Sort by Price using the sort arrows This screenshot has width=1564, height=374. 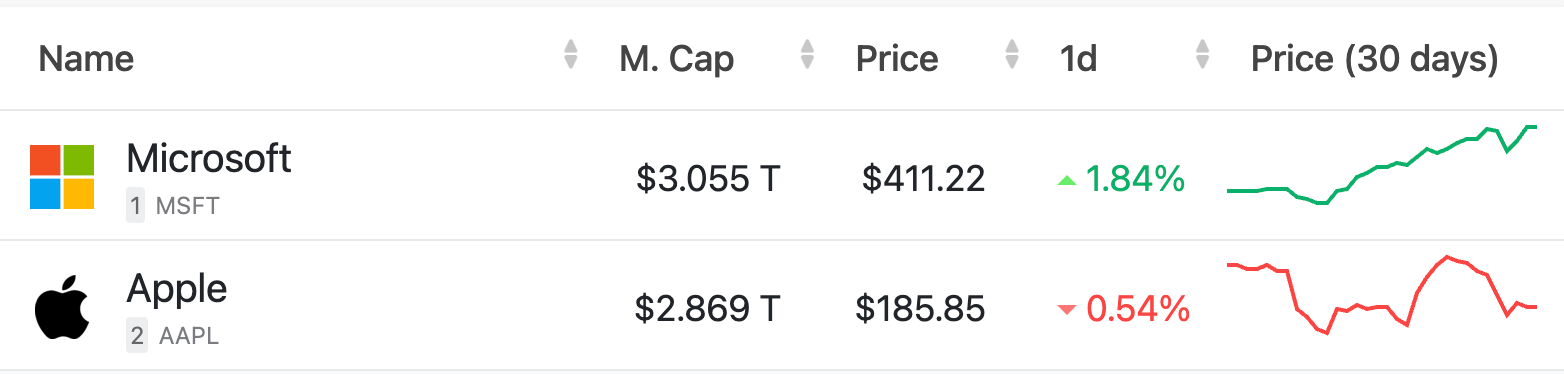coord(1012,54)
